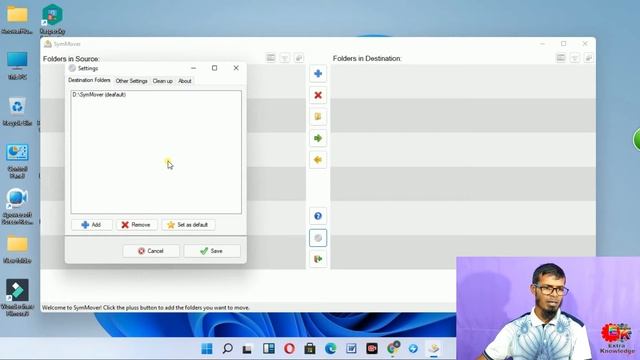Image resolution: width=640 pixels, height=360 pixels.
Task: Open the green hexagon desktop shortcut
Action: coord(52,19)
